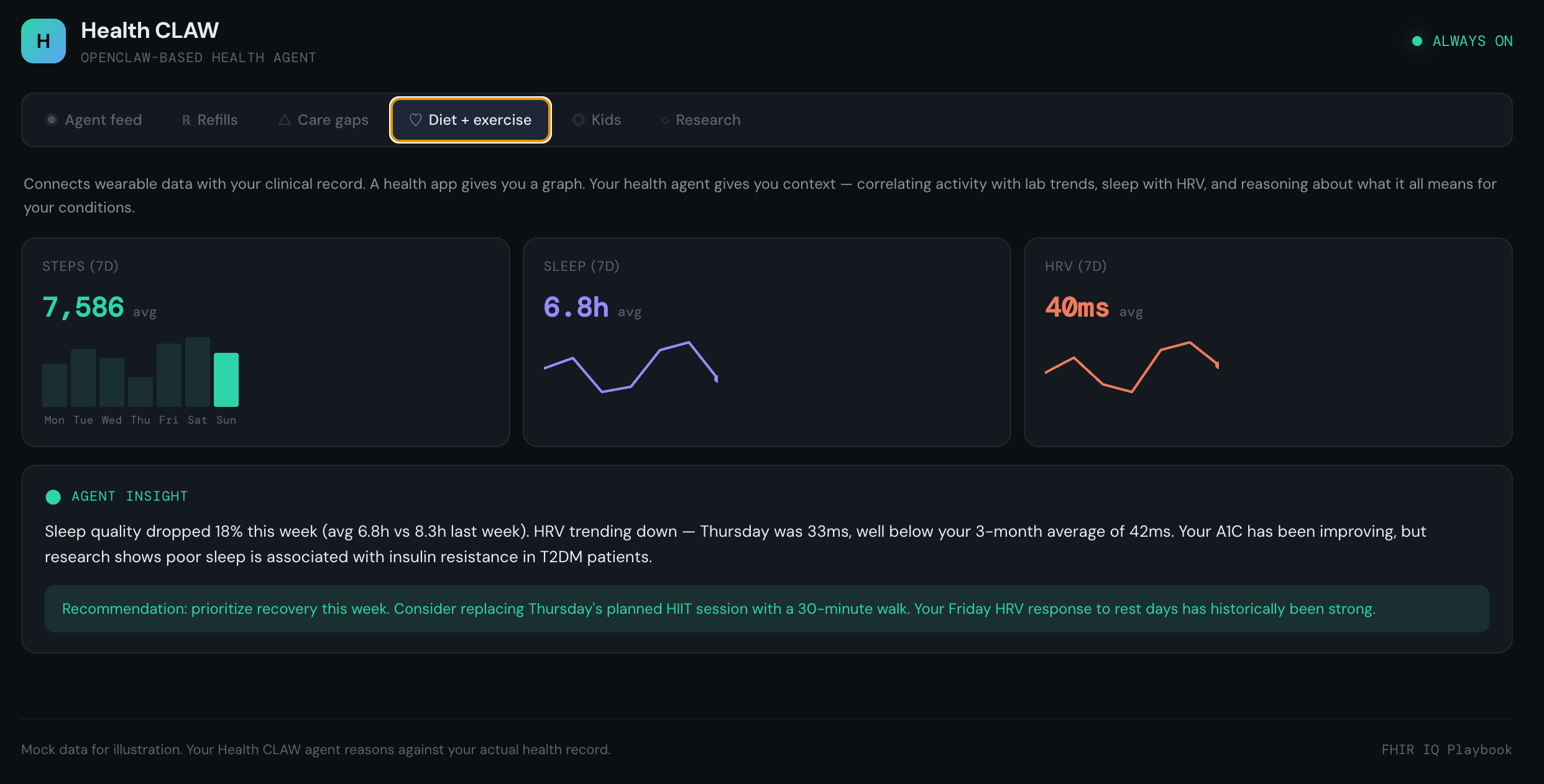Click the highlighted Sunday steps bar
This screenshot has height=784, width=1544.
click(226, 380)
